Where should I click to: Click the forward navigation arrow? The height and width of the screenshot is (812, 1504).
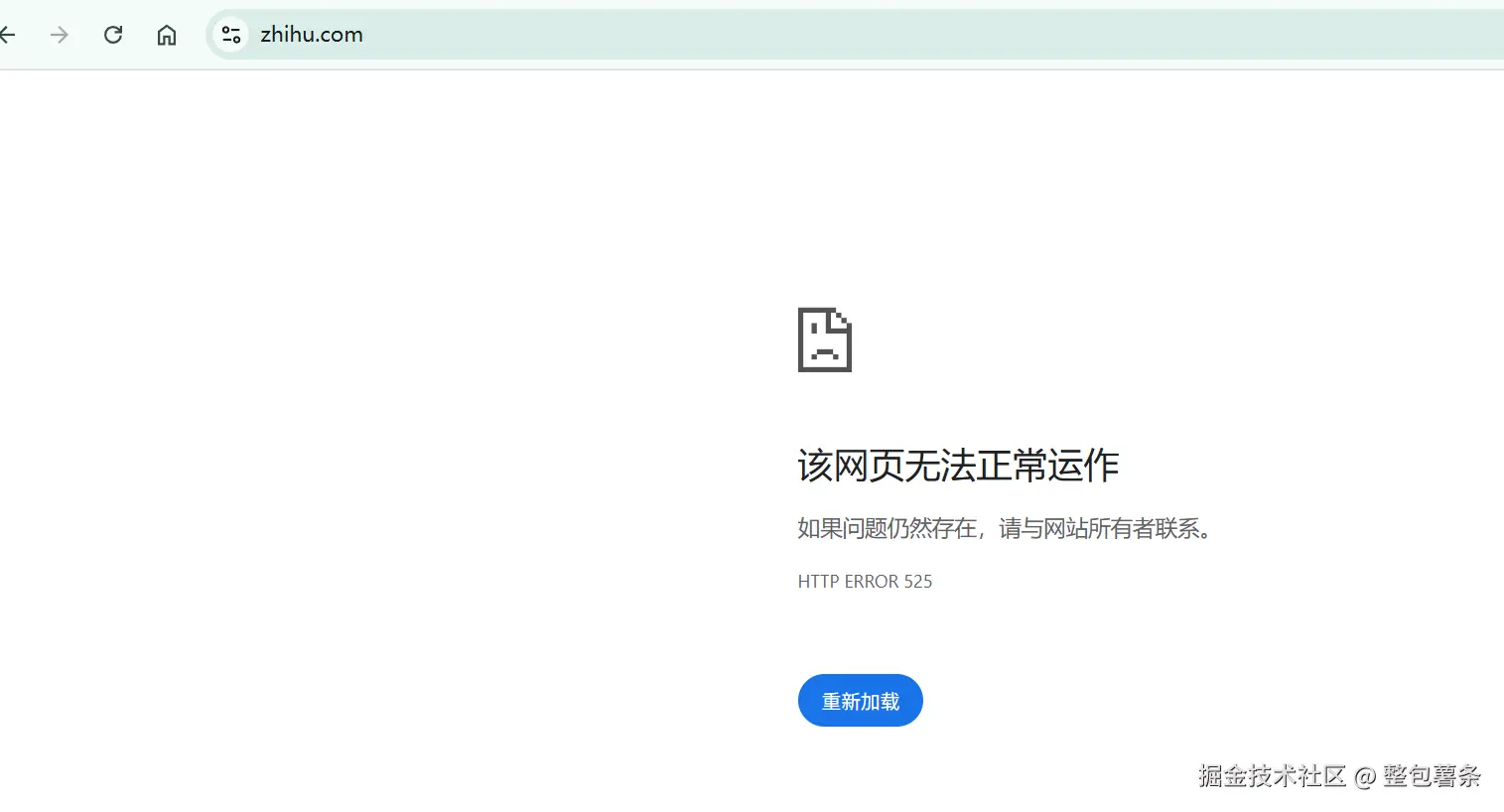click(x=59, y=35)
